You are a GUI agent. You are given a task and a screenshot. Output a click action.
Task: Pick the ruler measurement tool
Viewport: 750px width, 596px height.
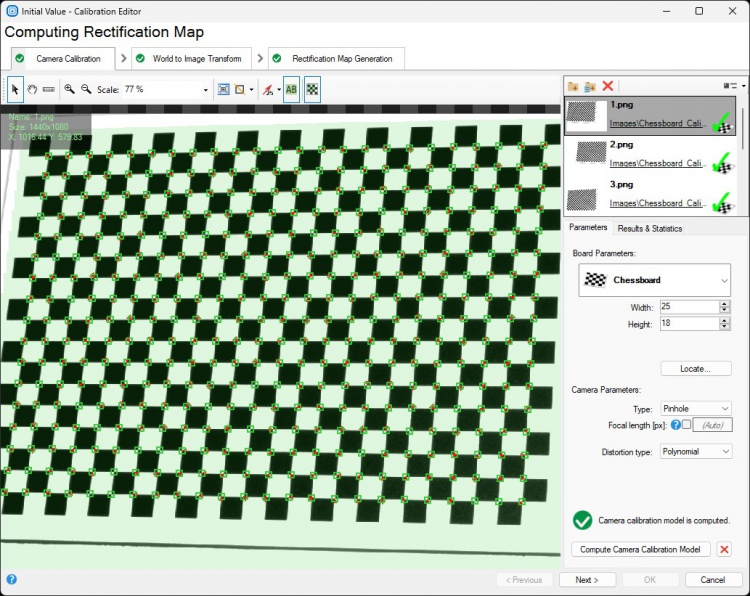(48, 89)
